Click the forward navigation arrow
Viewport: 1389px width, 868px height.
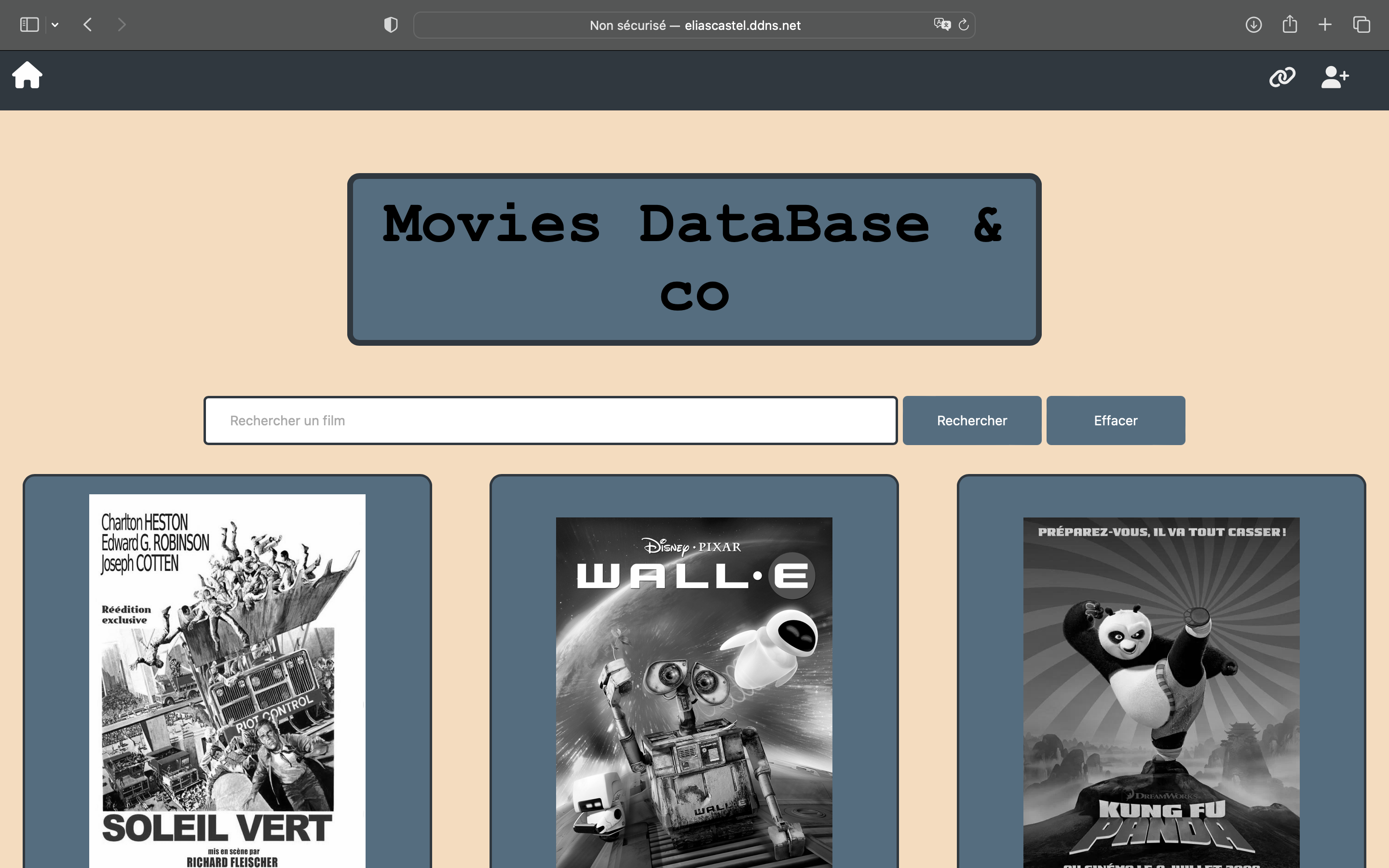pos(121,25)
